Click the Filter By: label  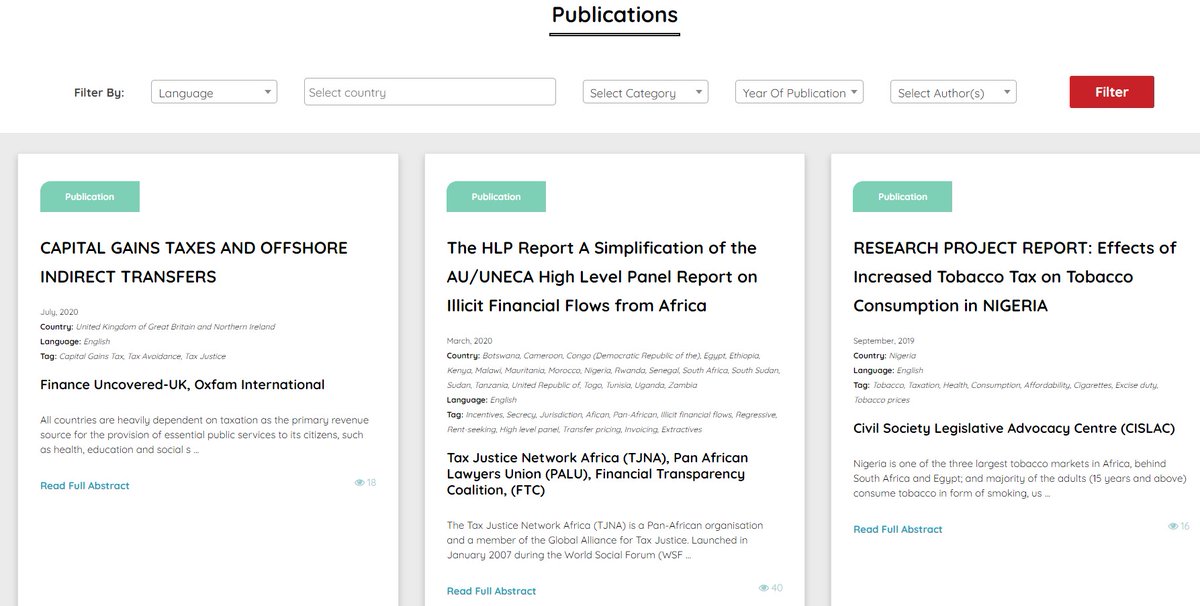[x=99, y=93]
